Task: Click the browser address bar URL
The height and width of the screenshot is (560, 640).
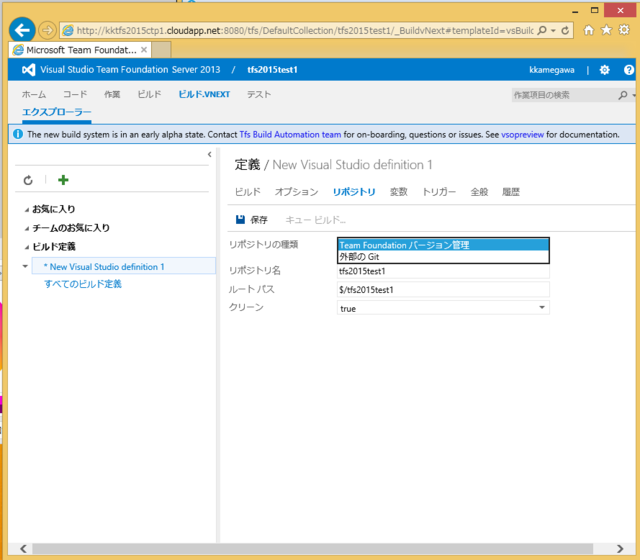Action: (x=304, y=31)
